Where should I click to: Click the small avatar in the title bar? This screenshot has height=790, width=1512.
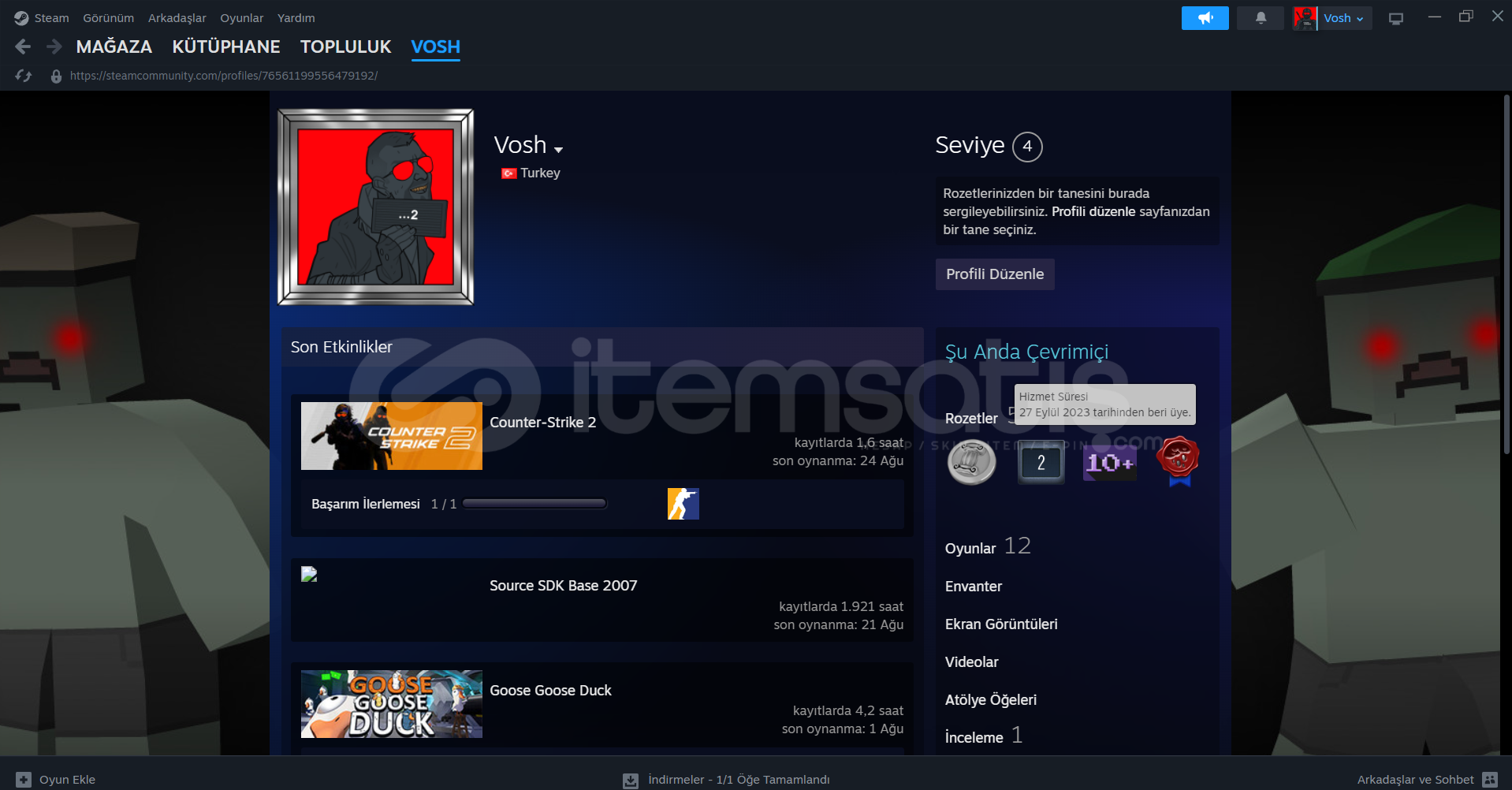1305,18
